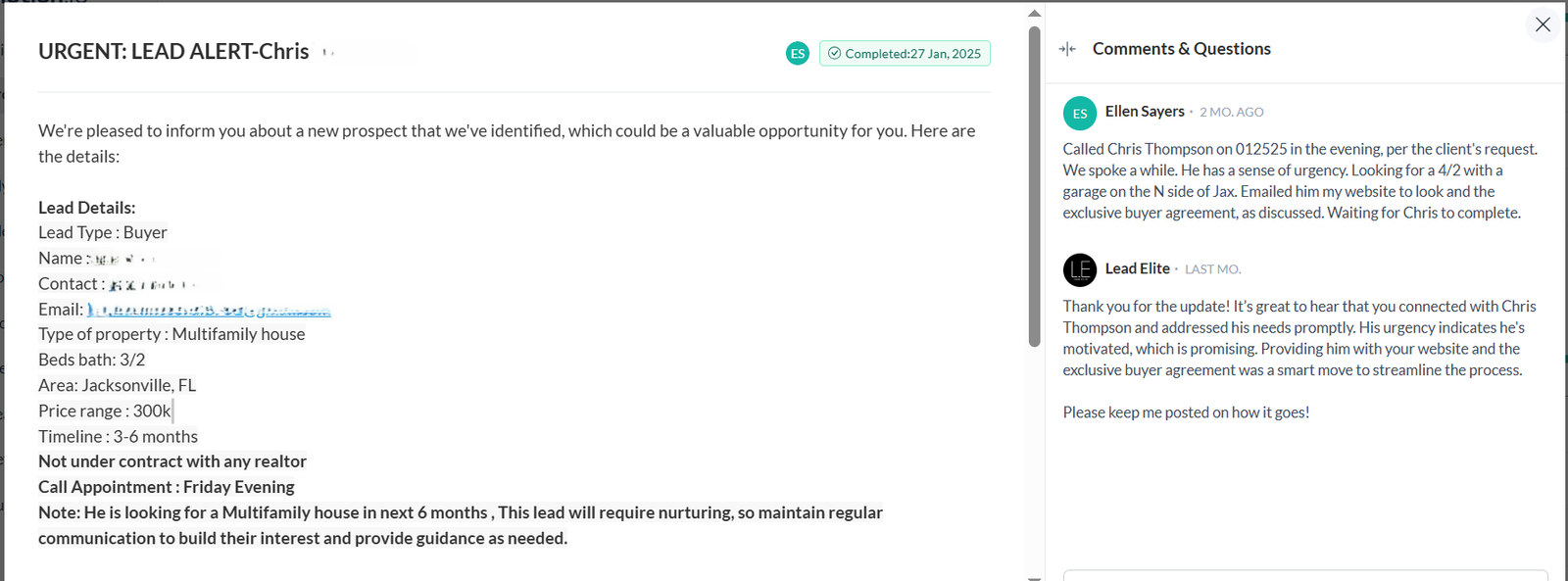Close the lead alert dialog
This screenshot has width=1568, height=581.
(1543, 24)
